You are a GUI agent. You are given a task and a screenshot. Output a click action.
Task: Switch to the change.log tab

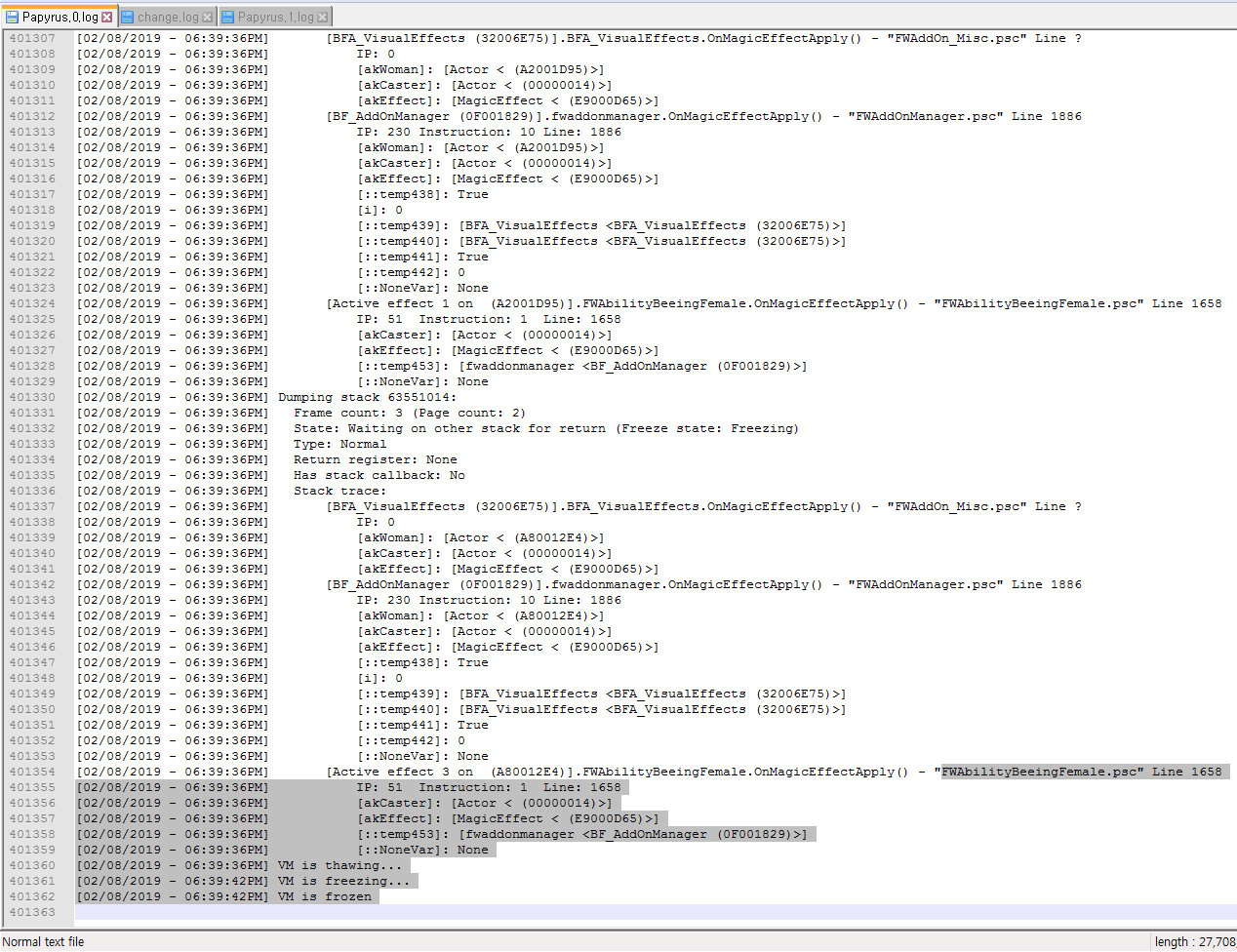167,17
